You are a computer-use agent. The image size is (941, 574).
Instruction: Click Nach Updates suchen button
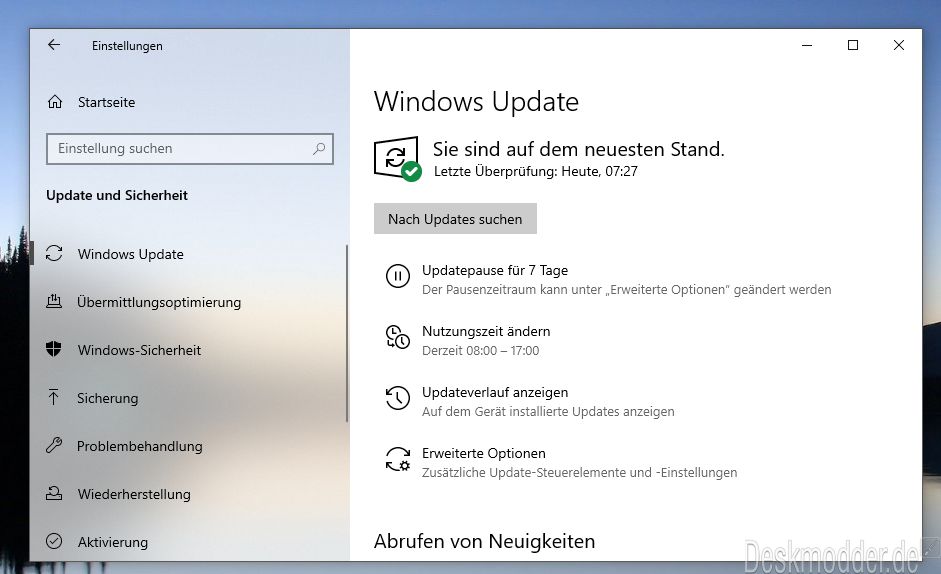(455, 219)
